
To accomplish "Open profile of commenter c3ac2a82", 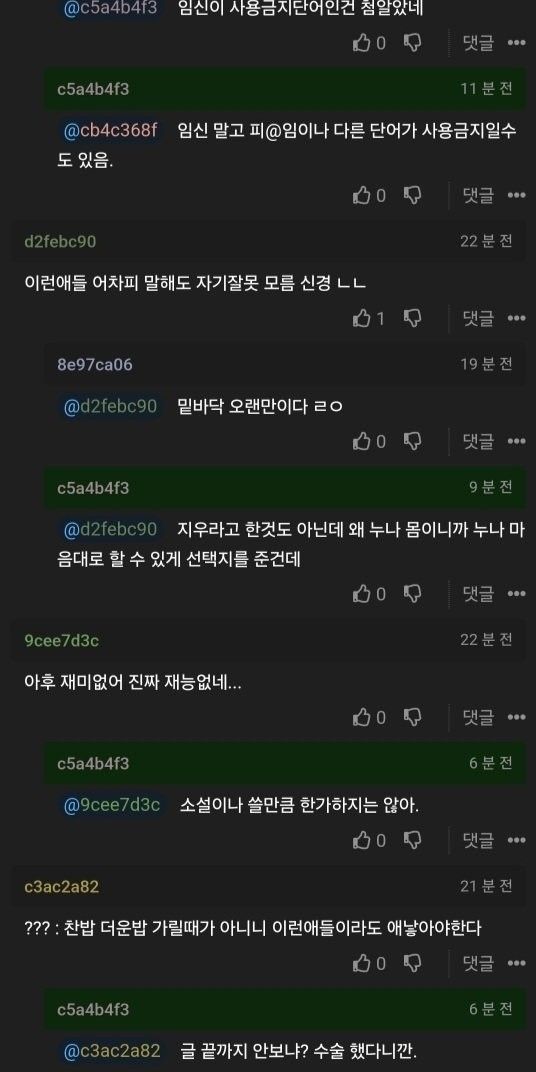I will coord(62,887).
